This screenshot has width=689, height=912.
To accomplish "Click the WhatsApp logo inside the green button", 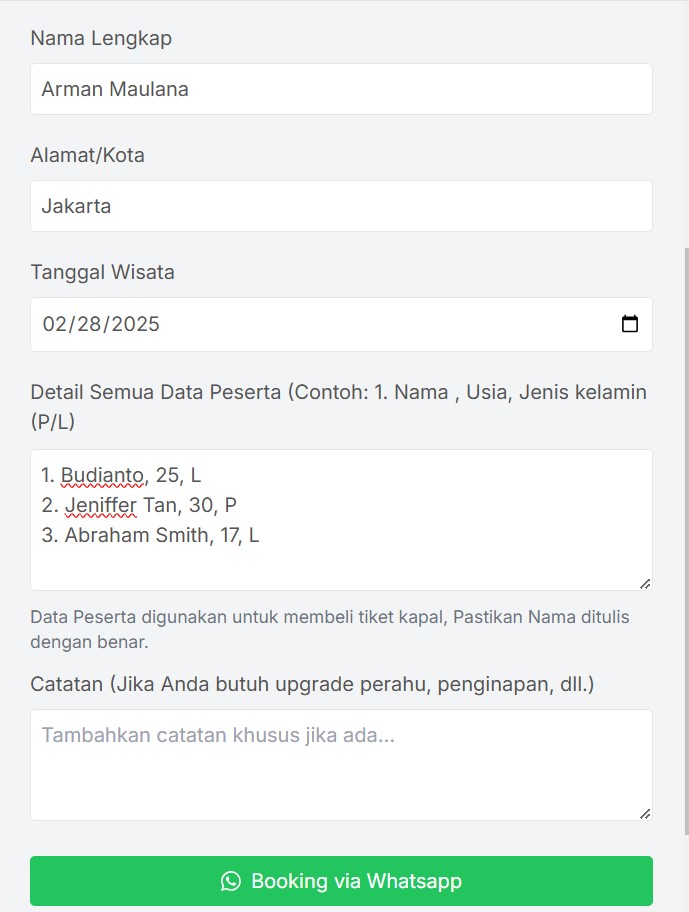I will 231,881.
